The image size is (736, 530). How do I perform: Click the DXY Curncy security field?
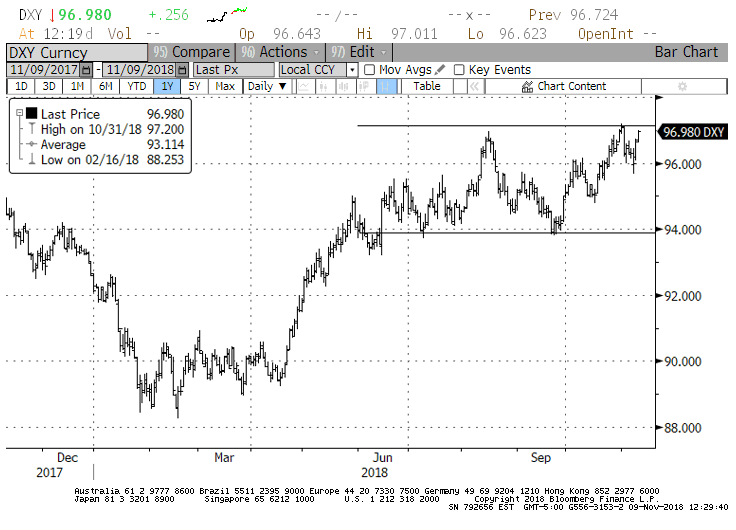(x=77, y=53)
